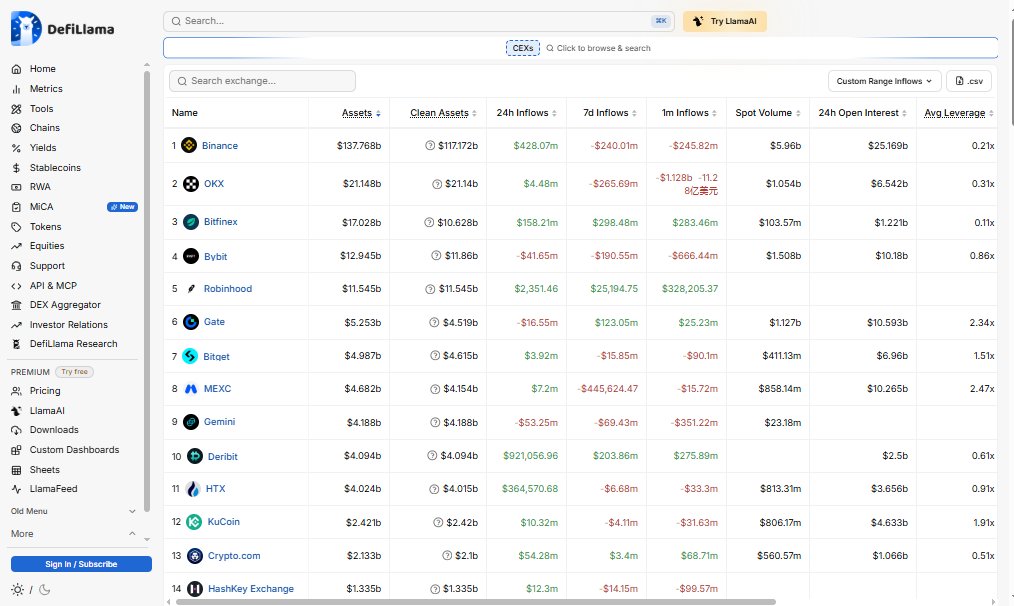This screenshot has height=606, width=1014.
Task: Open Home from the sidebar
Action: click(x=42, y=69)
